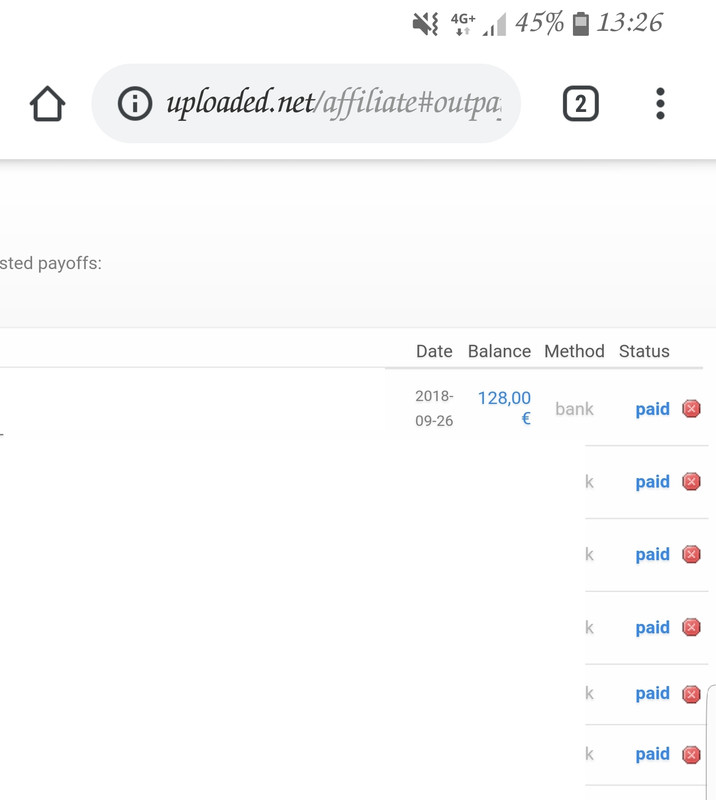Viewport: 716px width, 800px height.
Task: Open the Chrome three-dot menu
Action: [660, 104]
